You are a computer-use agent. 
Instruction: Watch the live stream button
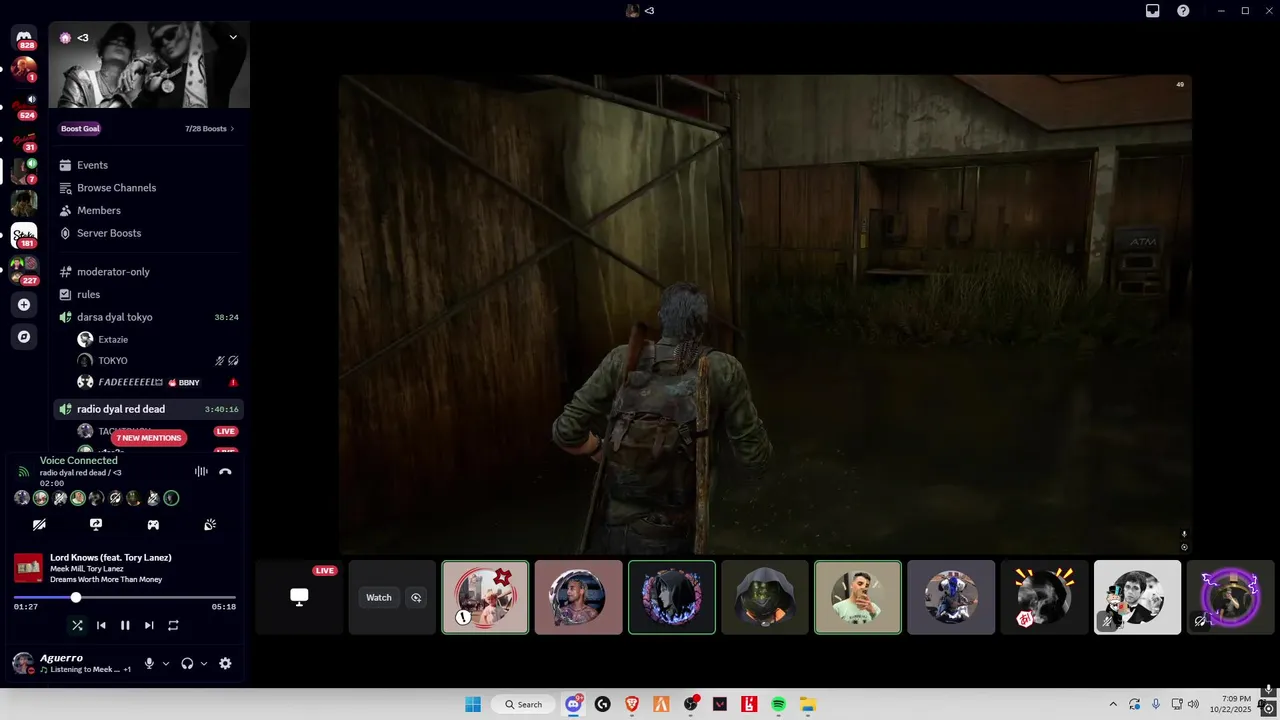click(x=379, y=597)
